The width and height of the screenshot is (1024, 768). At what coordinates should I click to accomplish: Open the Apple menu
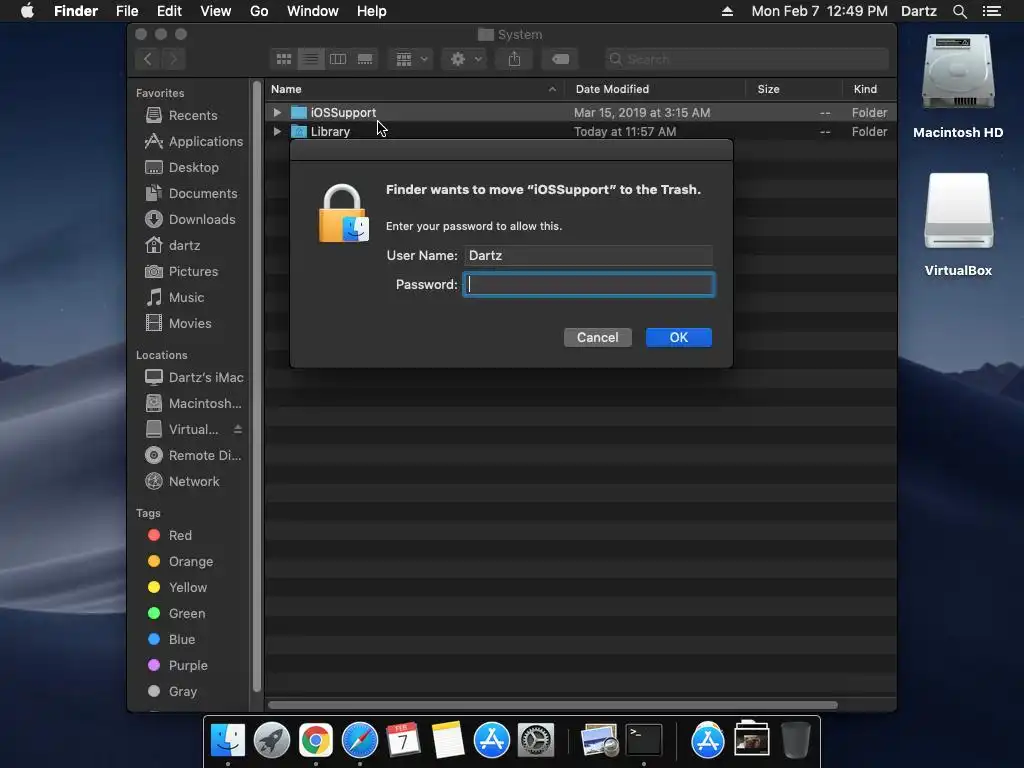point(27,11)
